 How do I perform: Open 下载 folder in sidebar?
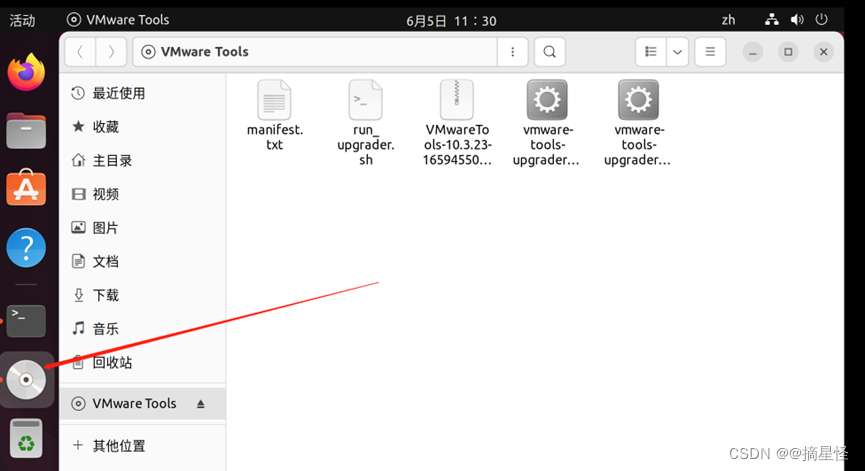click(142, 295)
